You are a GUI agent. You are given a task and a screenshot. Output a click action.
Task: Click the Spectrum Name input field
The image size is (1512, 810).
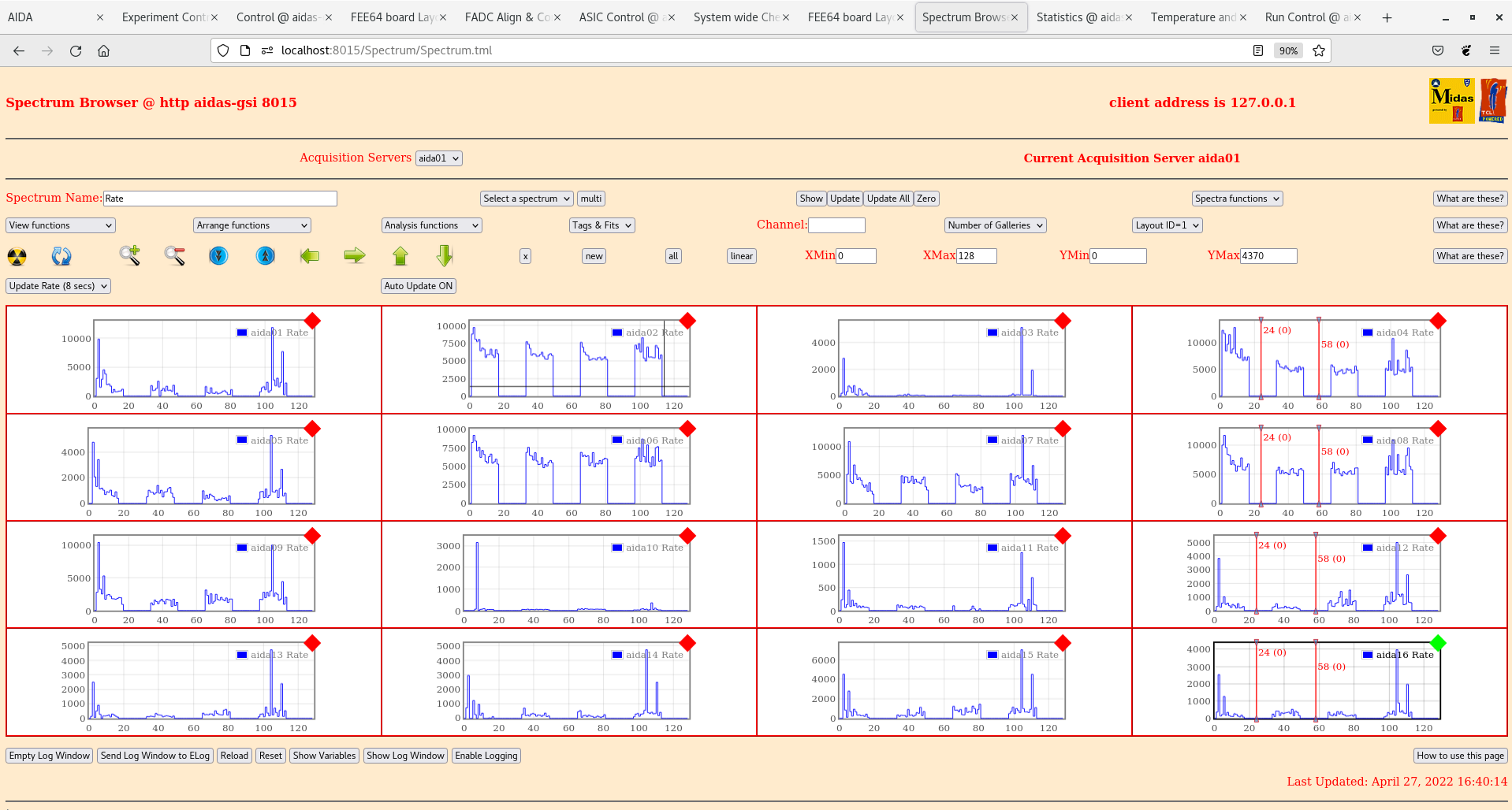point(220,199)
